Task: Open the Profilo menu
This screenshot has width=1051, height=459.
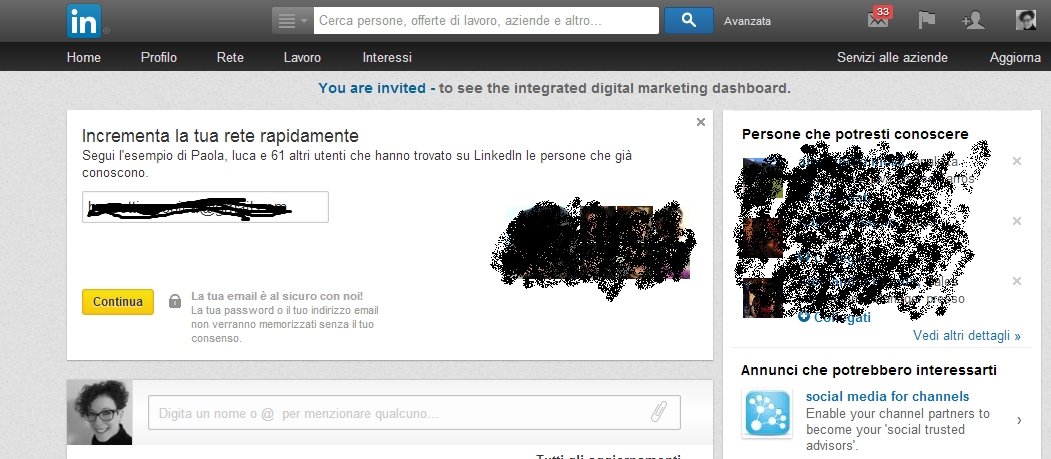Action: (x=159, y=57)
